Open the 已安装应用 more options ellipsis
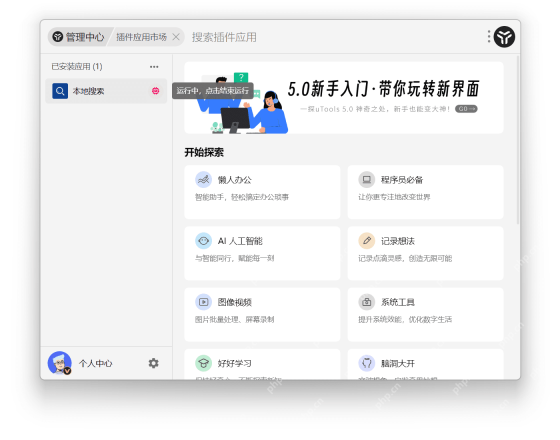This screenshot has width=560, height=440. (154, 67)
